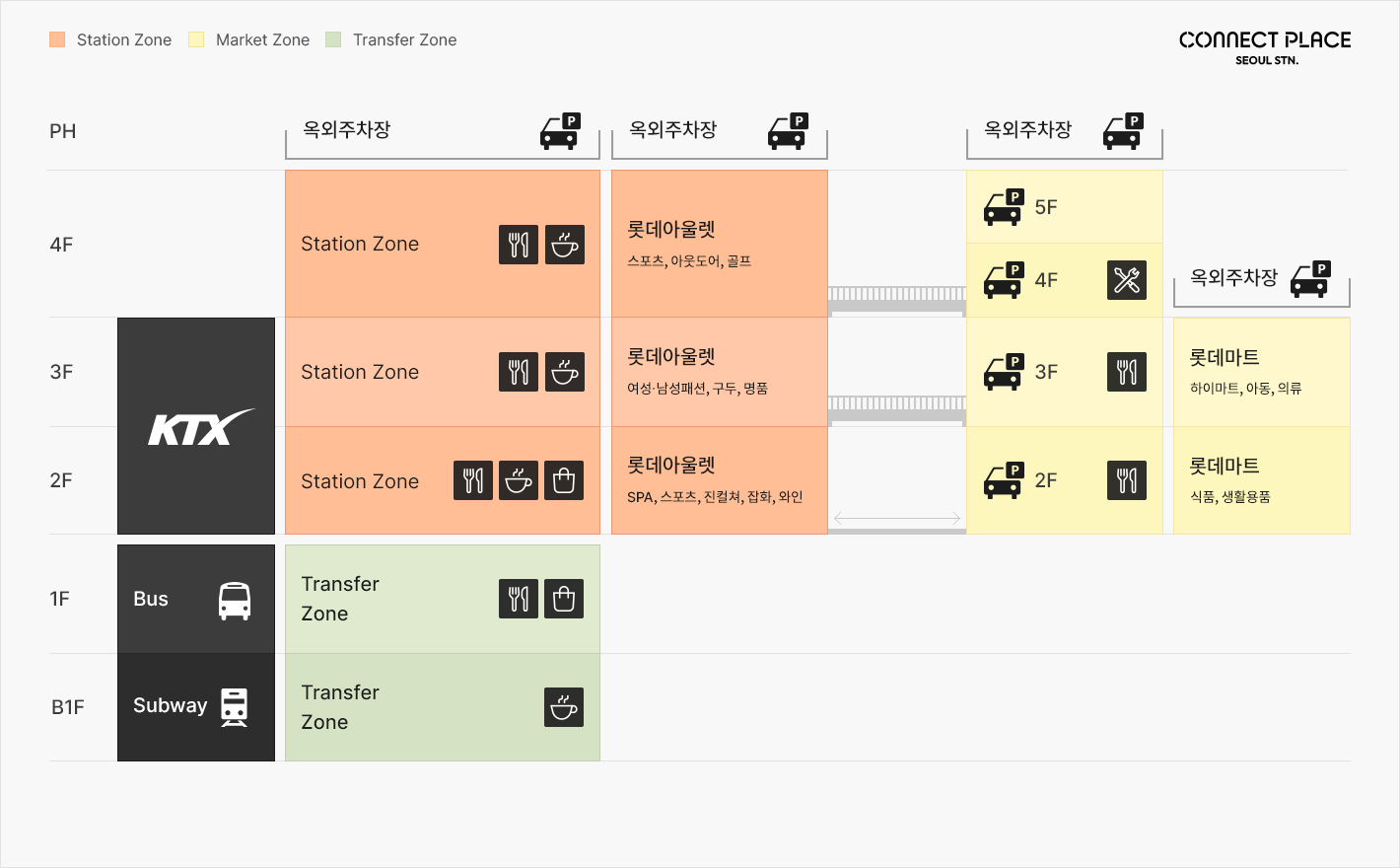Click the KTX logo block

click(196, 426)
